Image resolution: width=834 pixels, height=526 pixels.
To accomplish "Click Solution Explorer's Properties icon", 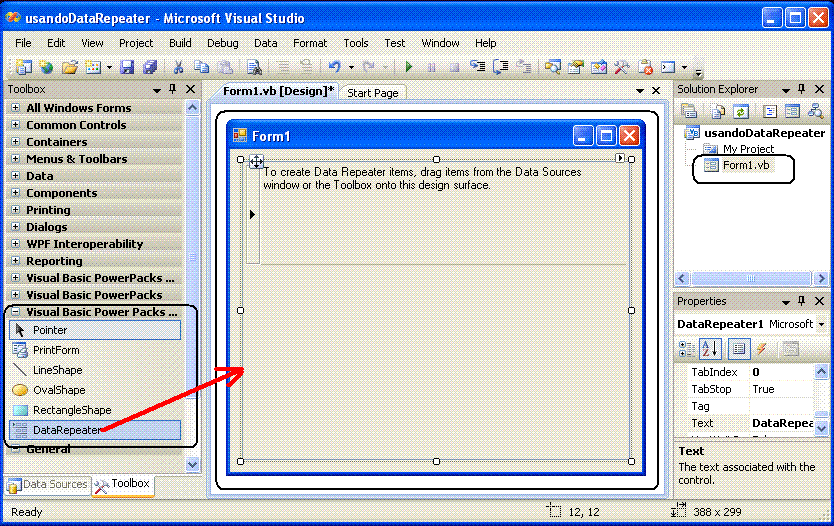I will [x=689, y=111].
